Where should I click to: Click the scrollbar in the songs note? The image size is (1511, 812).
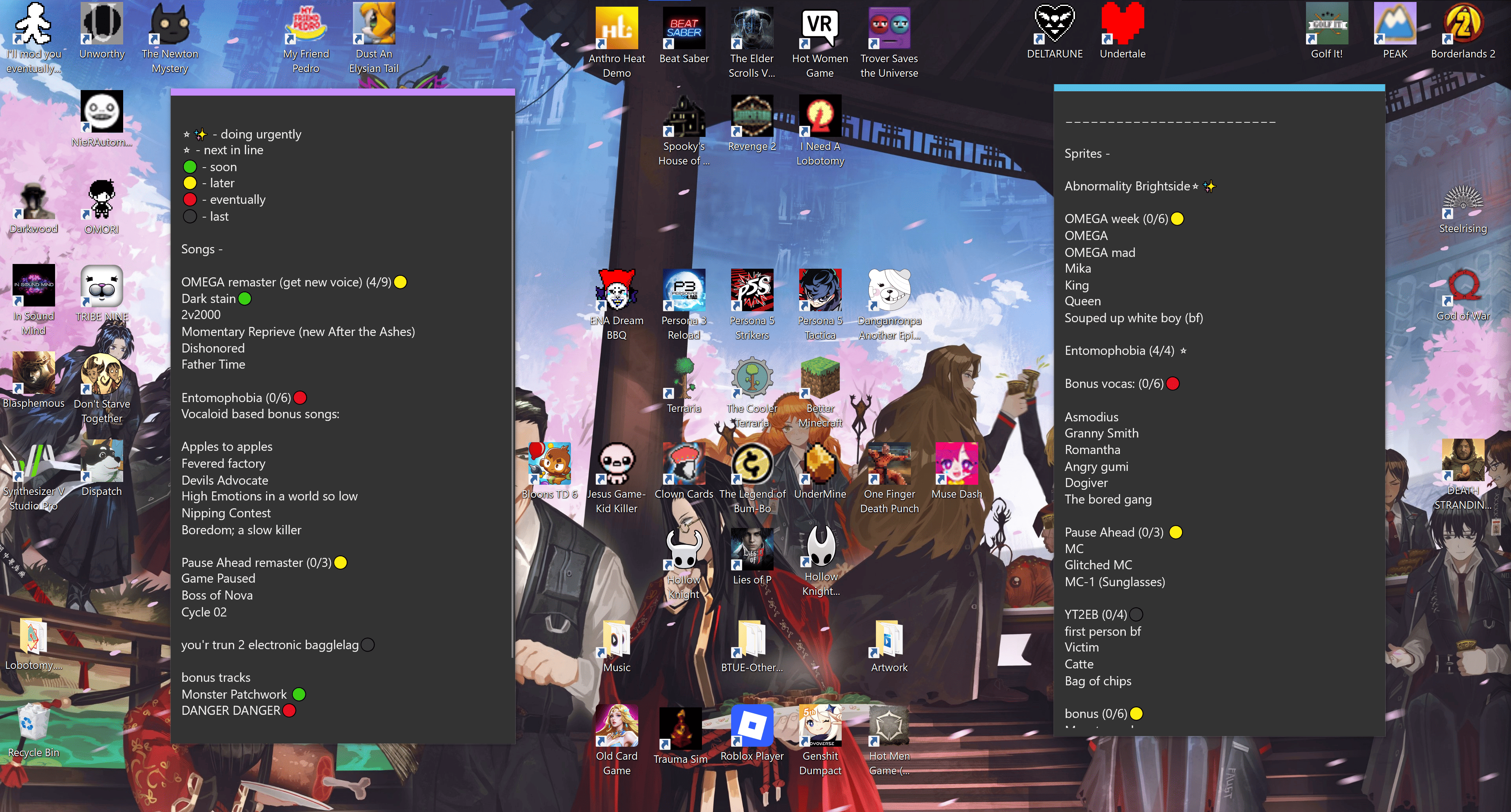pos(513,393)
